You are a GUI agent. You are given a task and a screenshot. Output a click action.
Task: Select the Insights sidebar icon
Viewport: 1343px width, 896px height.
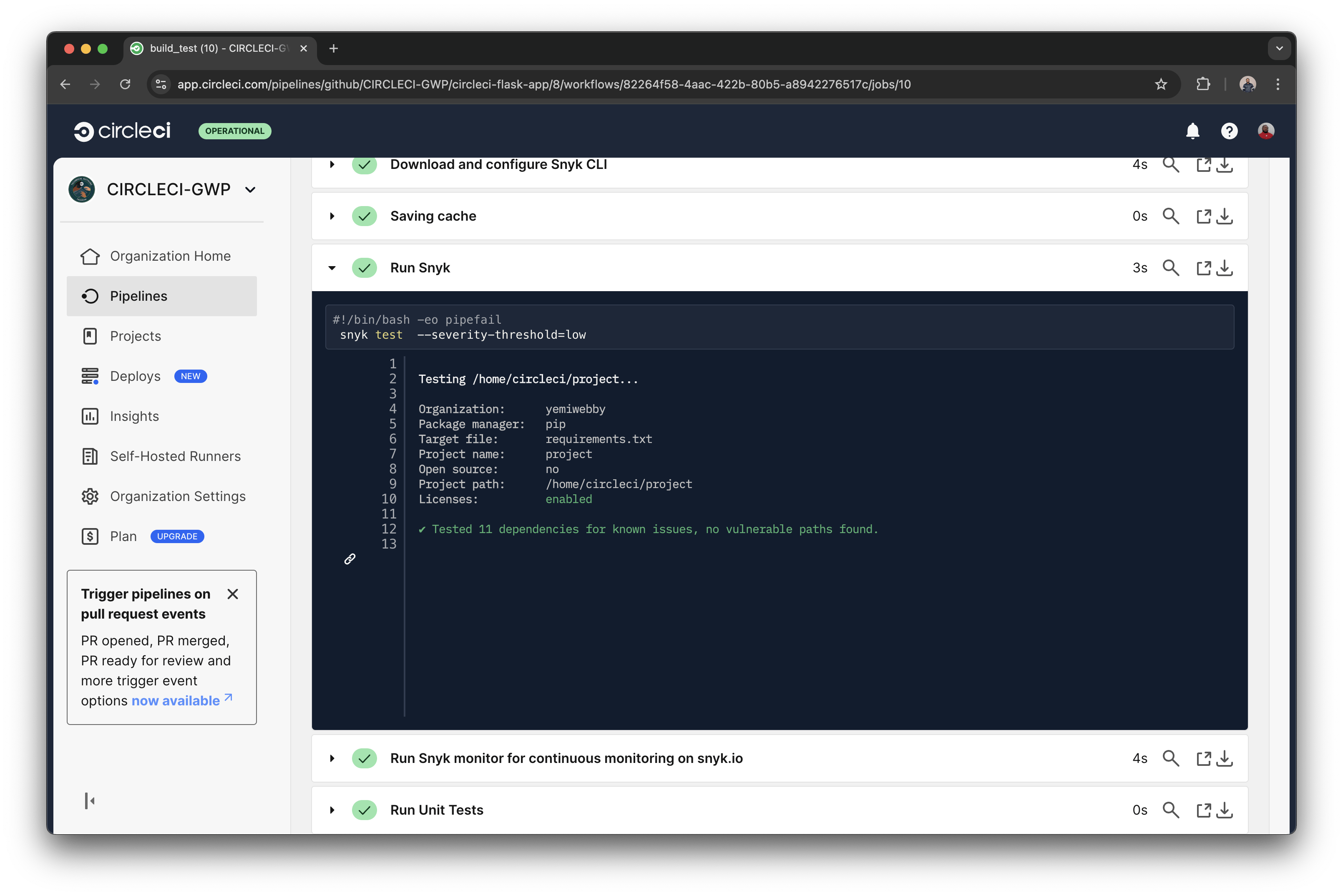90,416
